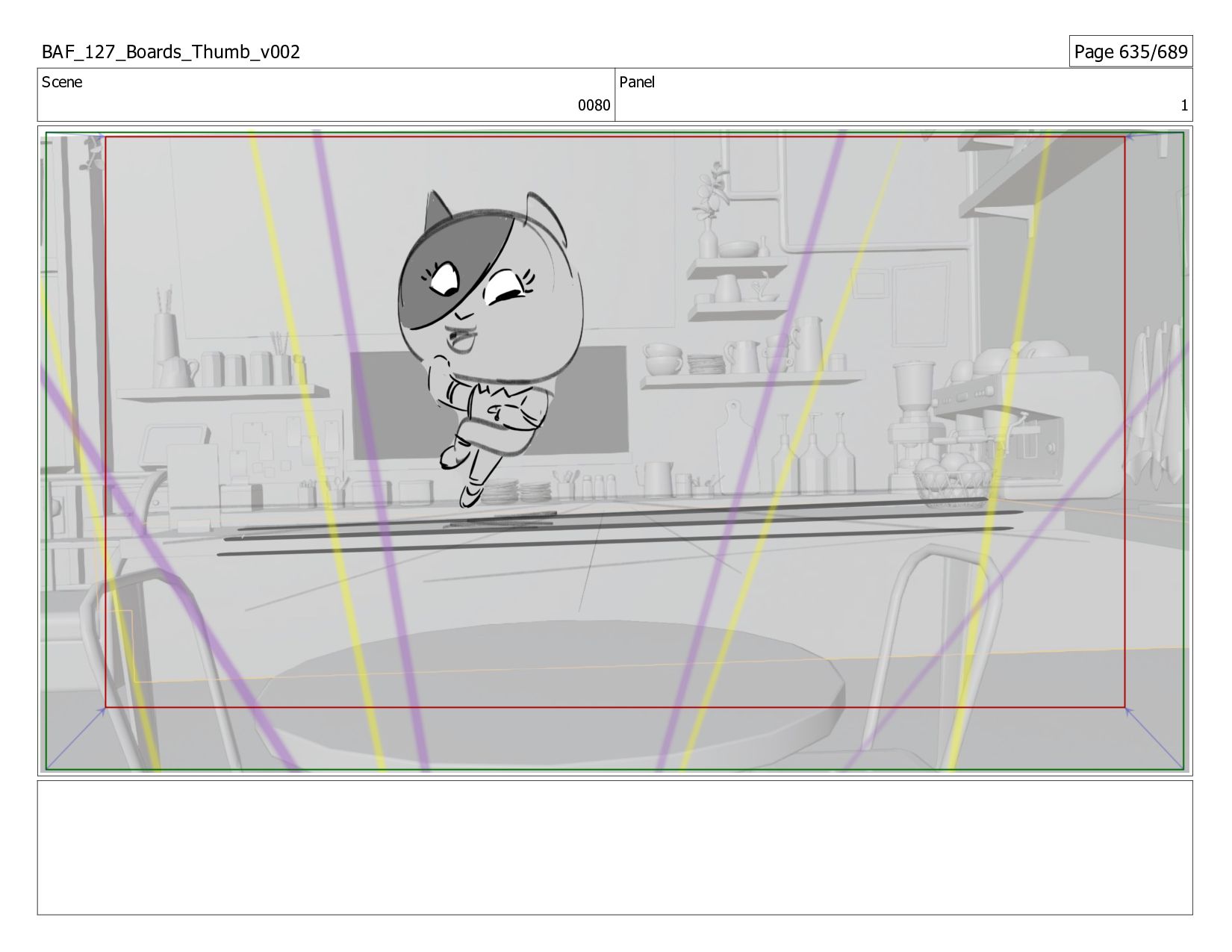Click the Scene label

tap(62, 82)
